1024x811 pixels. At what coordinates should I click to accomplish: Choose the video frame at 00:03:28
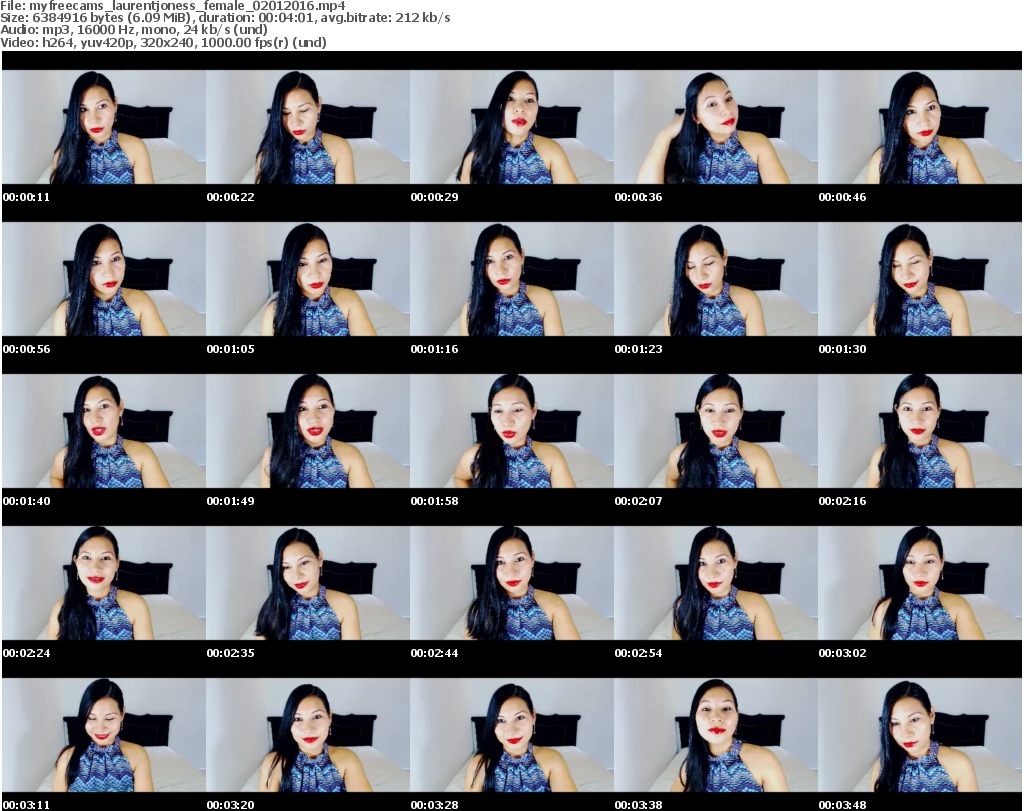click(x=512, y=735)
